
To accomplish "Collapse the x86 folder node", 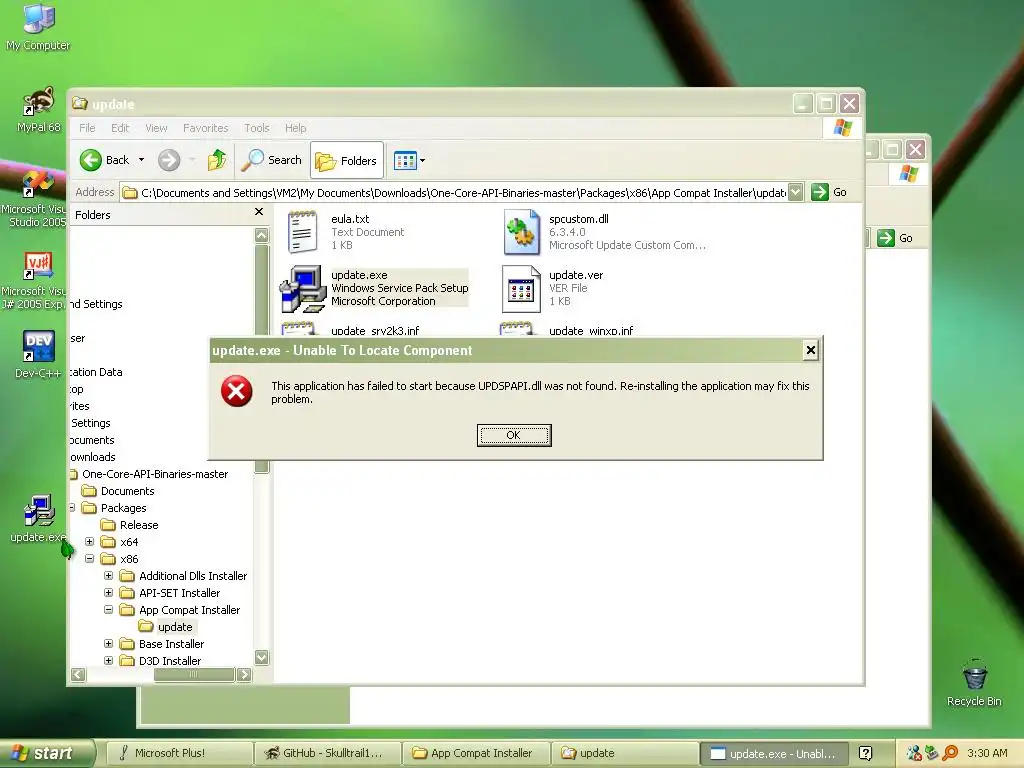I will [89, 559].
